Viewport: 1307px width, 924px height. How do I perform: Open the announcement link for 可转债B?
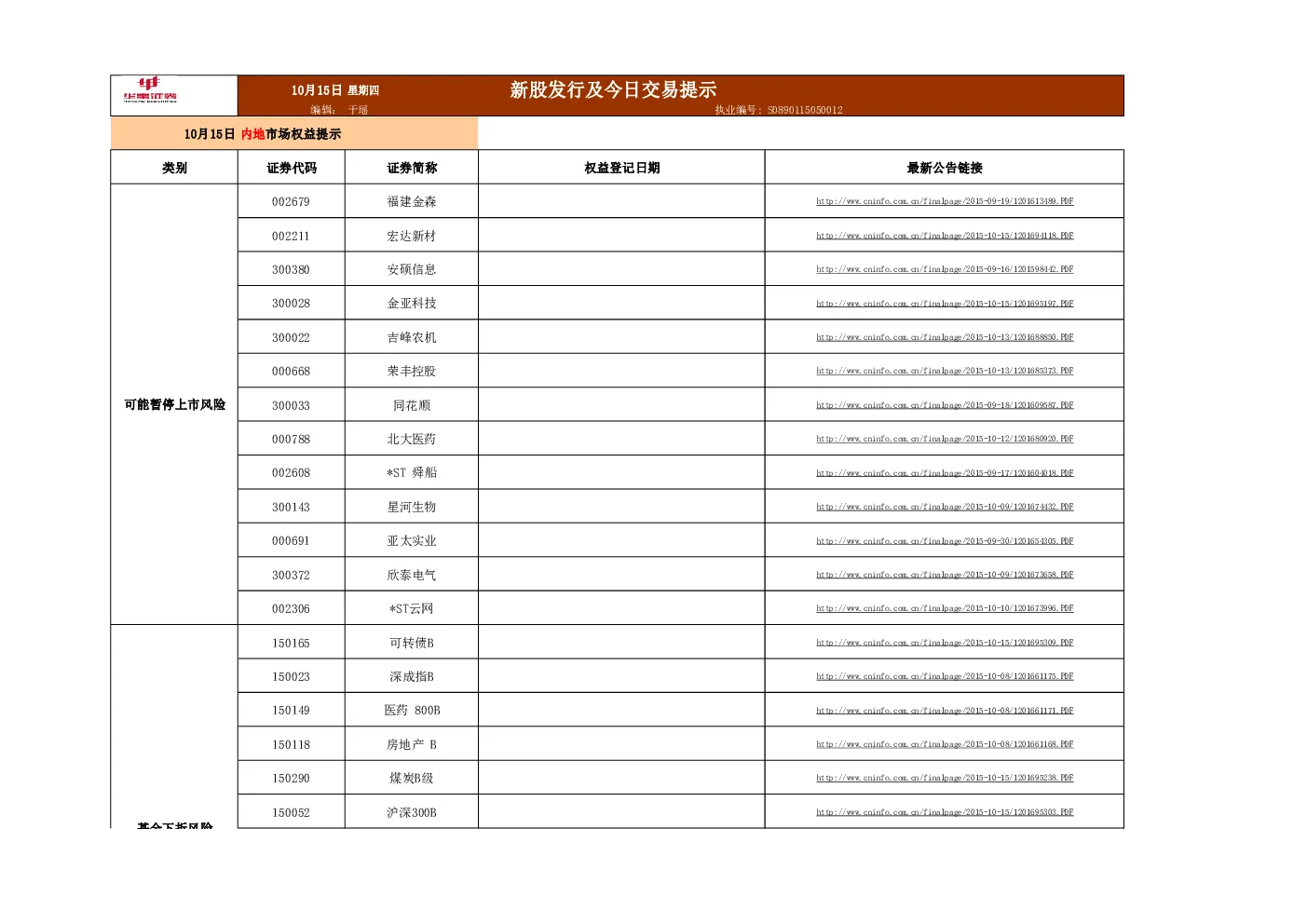(945, 643)
